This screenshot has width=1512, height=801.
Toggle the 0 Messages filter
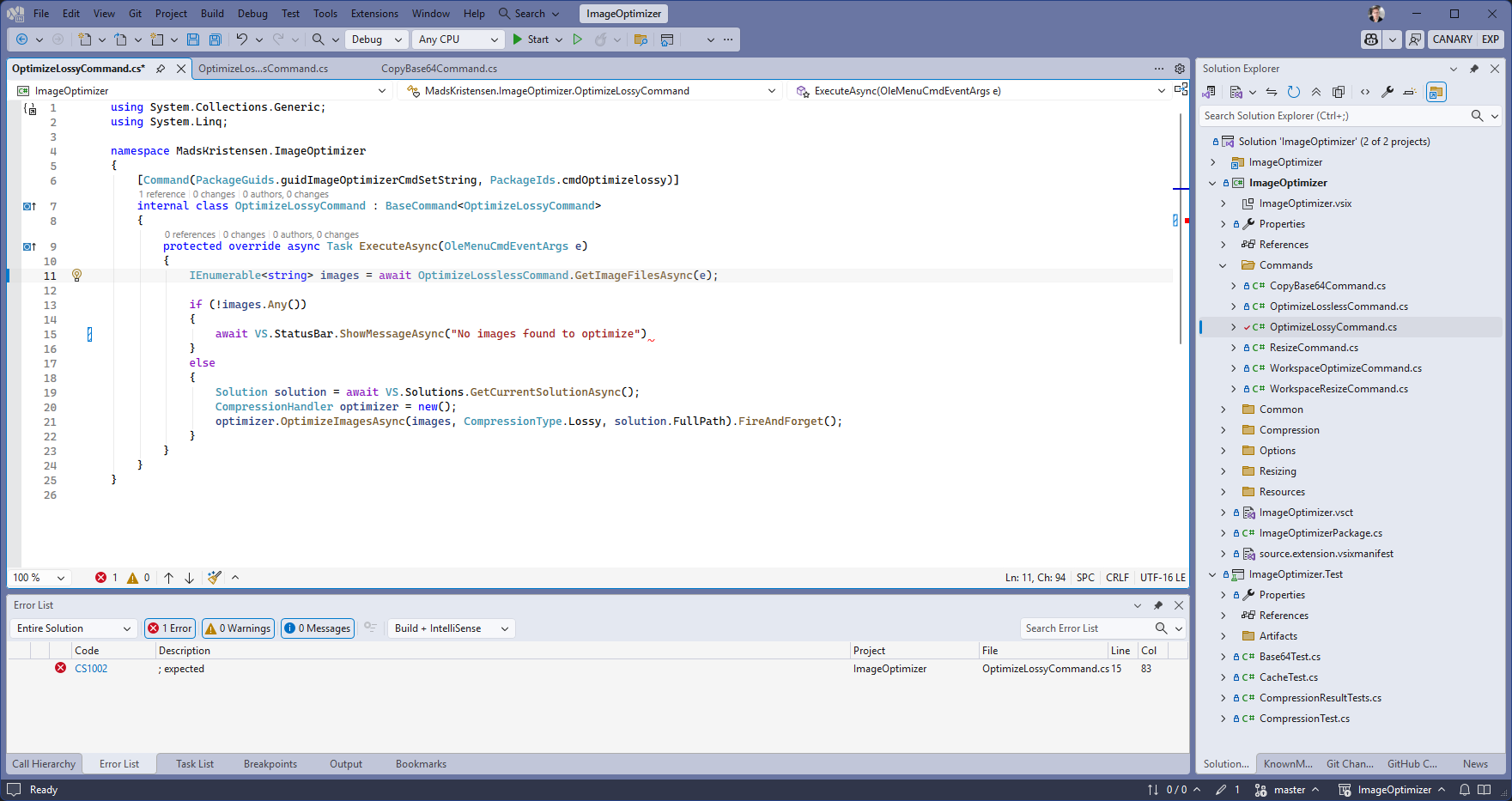pyautogui.click(x=317, y=628)
